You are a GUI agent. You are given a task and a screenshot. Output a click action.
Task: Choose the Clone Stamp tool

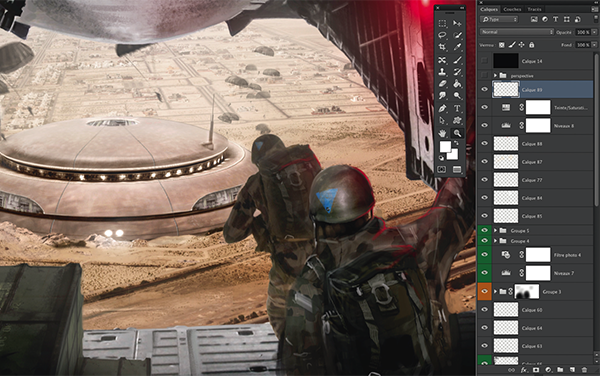pyautogui.click(x=442, y=72)
